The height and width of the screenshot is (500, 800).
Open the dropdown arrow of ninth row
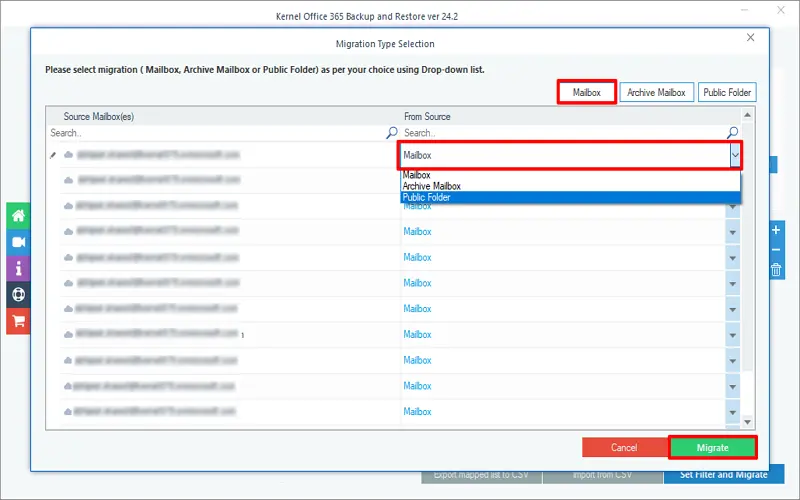pos(733,361)
